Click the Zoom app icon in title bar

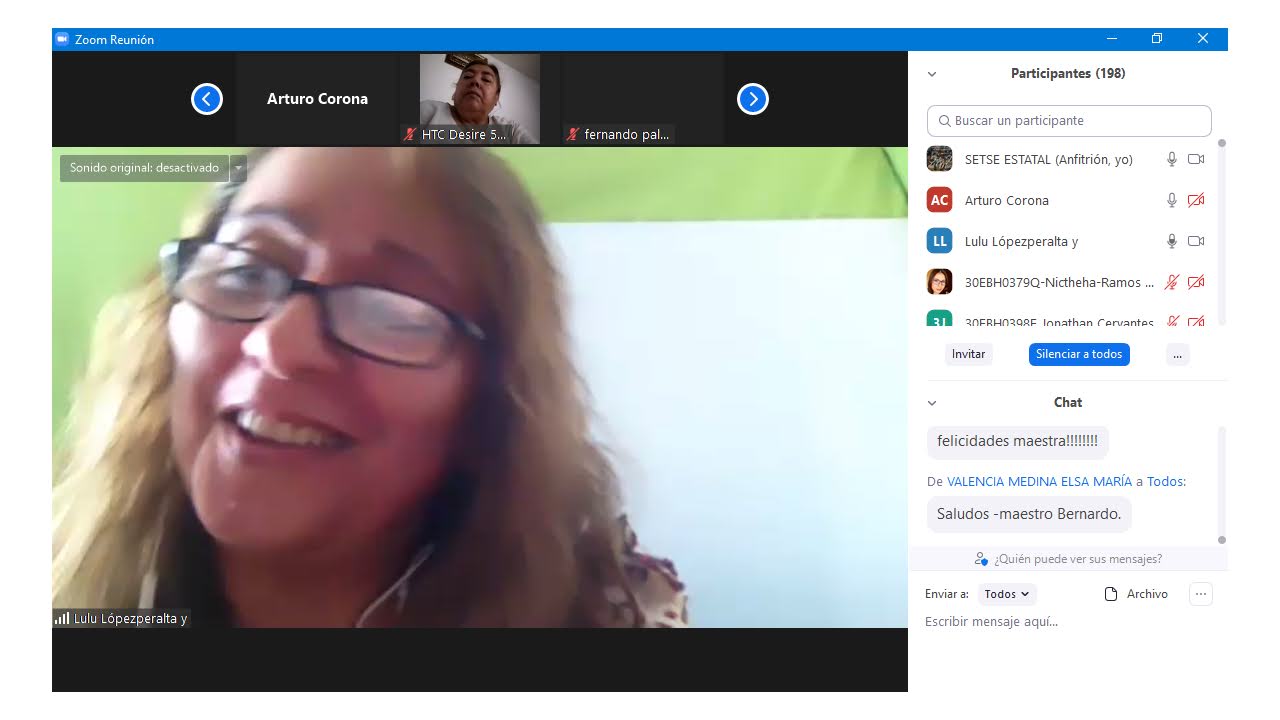click(62, 39)
